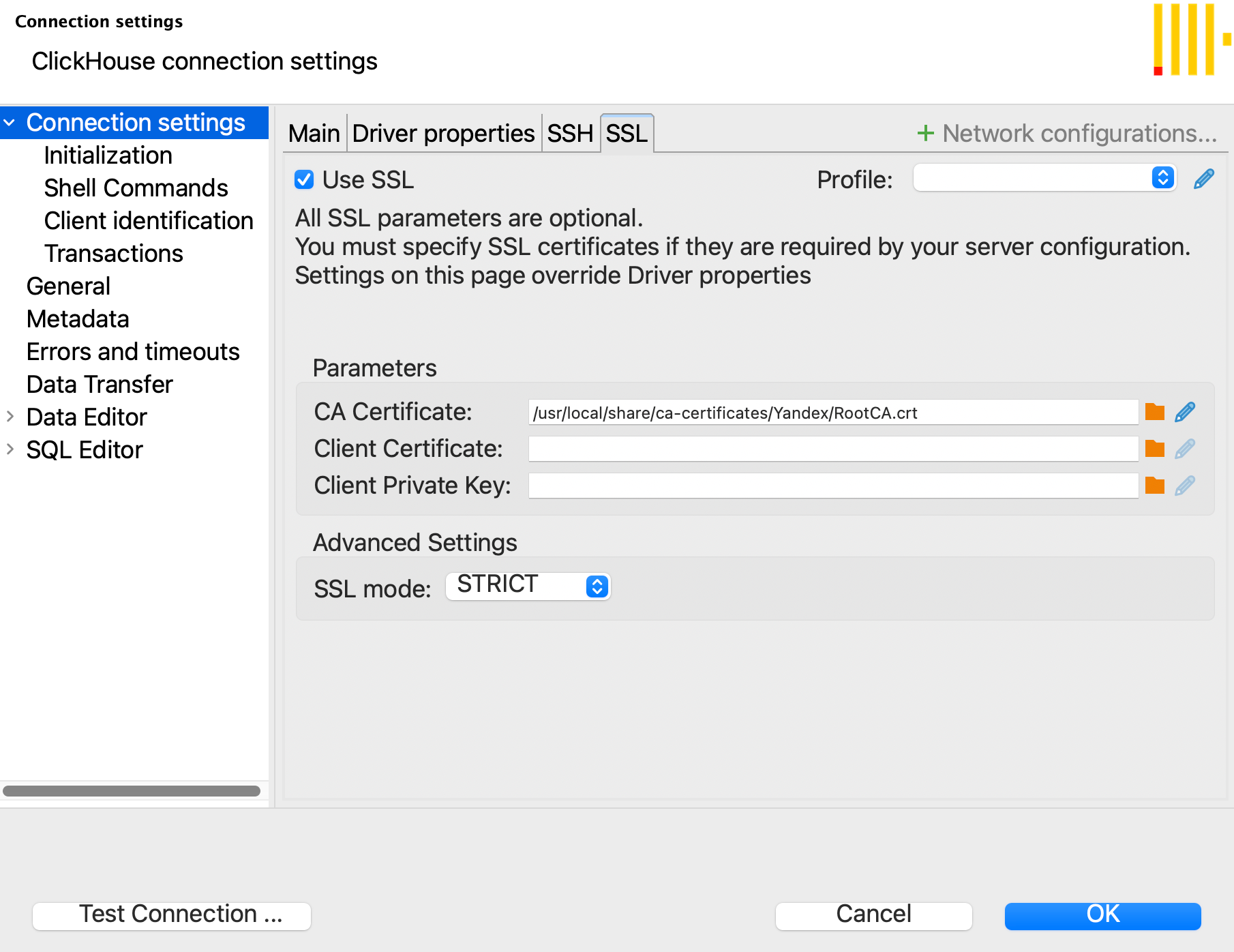Open folder browser for Client Private Key

[x=1154, y=486]
